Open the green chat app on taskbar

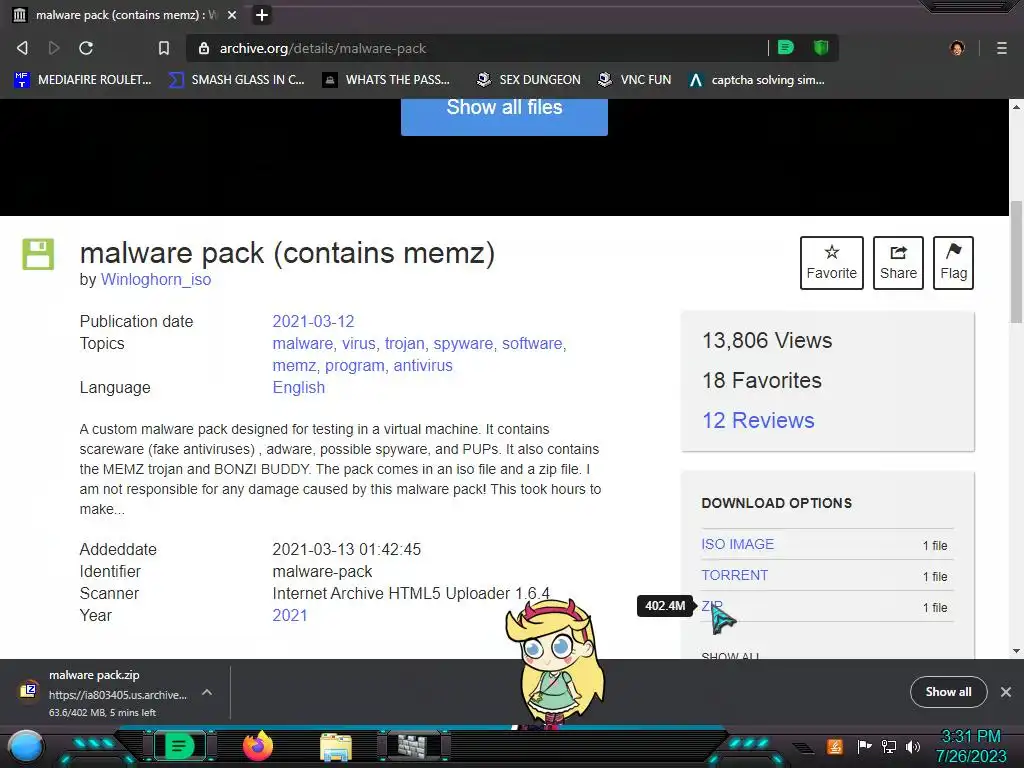tap(179, 746)
